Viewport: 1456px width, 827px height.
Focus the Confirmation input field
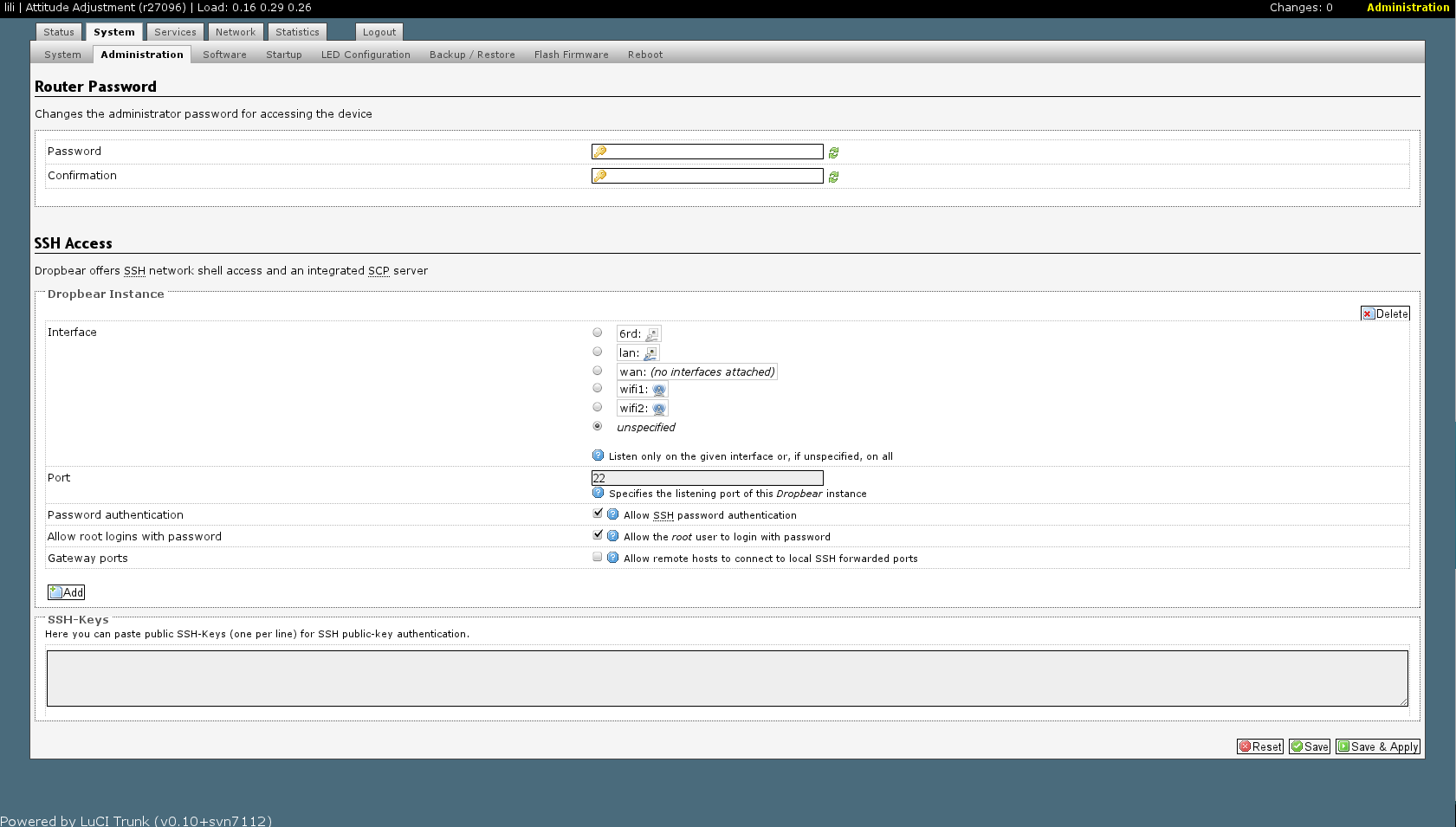coord(707,176)
